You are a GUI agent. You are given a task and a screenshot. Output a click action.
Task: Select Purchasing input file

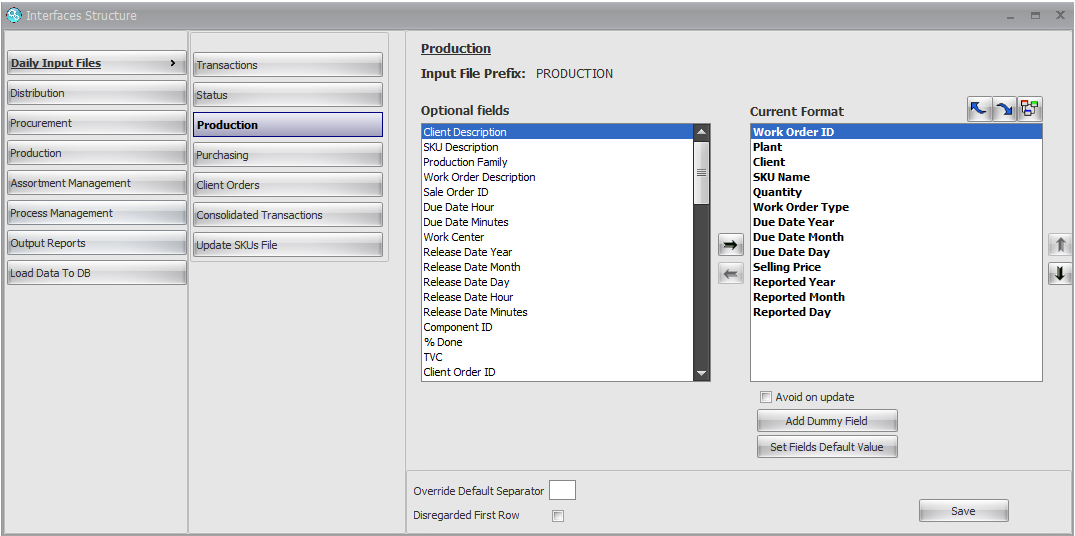pyautogui.click(x=288, y=155)
